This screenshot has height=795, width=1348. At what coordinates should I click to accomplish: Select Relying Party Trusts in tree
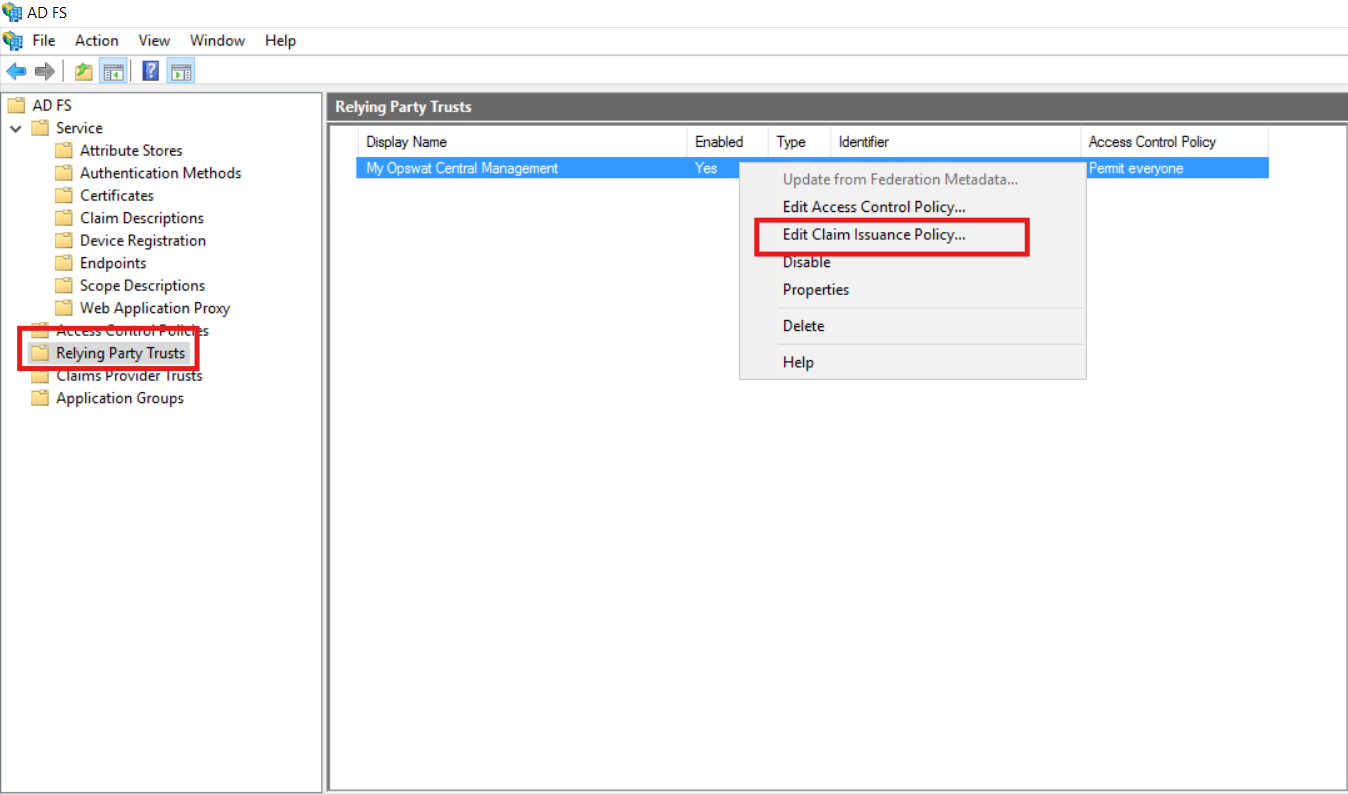coord(120,353)
